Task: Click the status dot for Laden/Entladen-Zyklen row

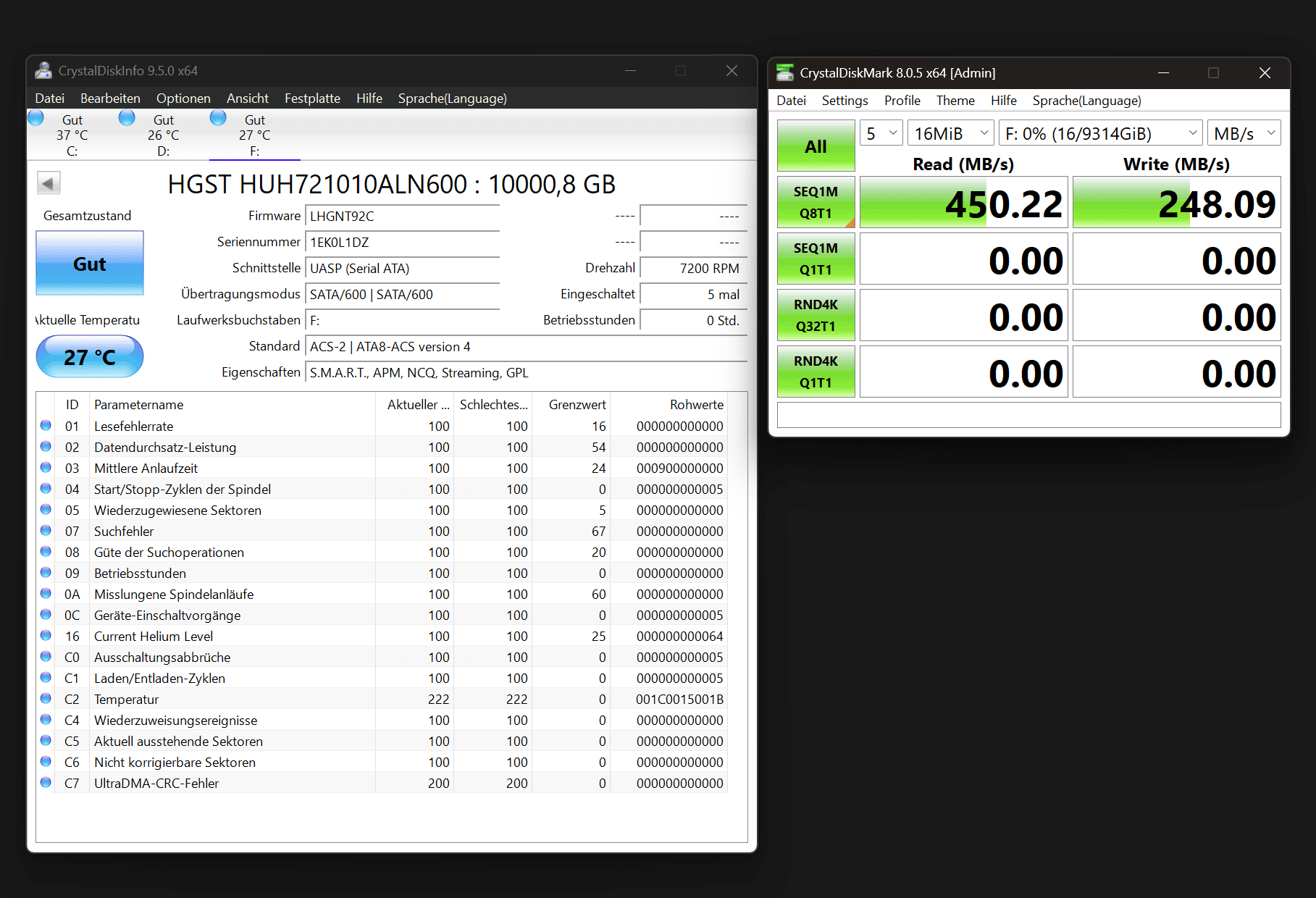Action: (46, 678)
